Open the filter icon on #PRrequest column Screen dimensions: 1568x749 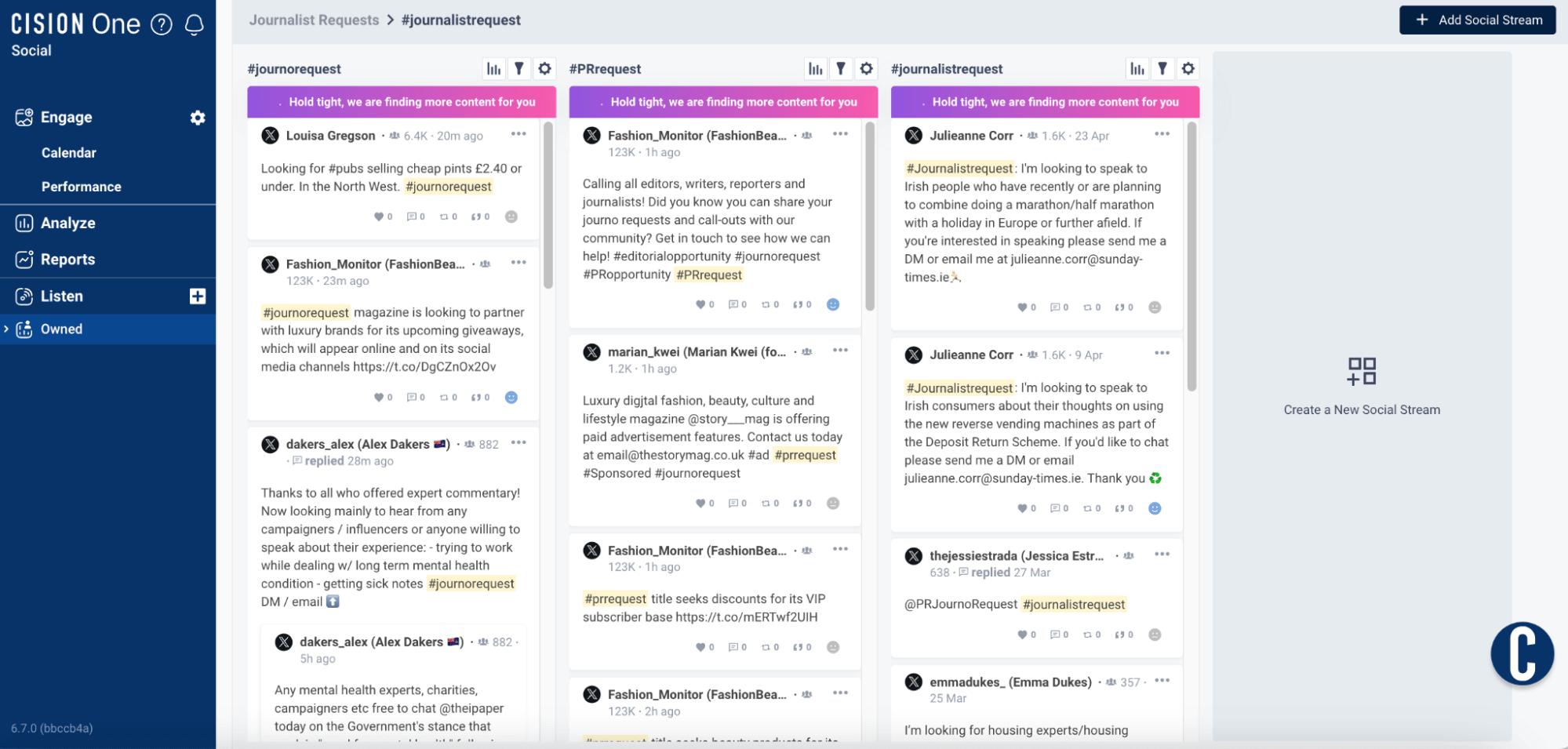coord(841,68)
